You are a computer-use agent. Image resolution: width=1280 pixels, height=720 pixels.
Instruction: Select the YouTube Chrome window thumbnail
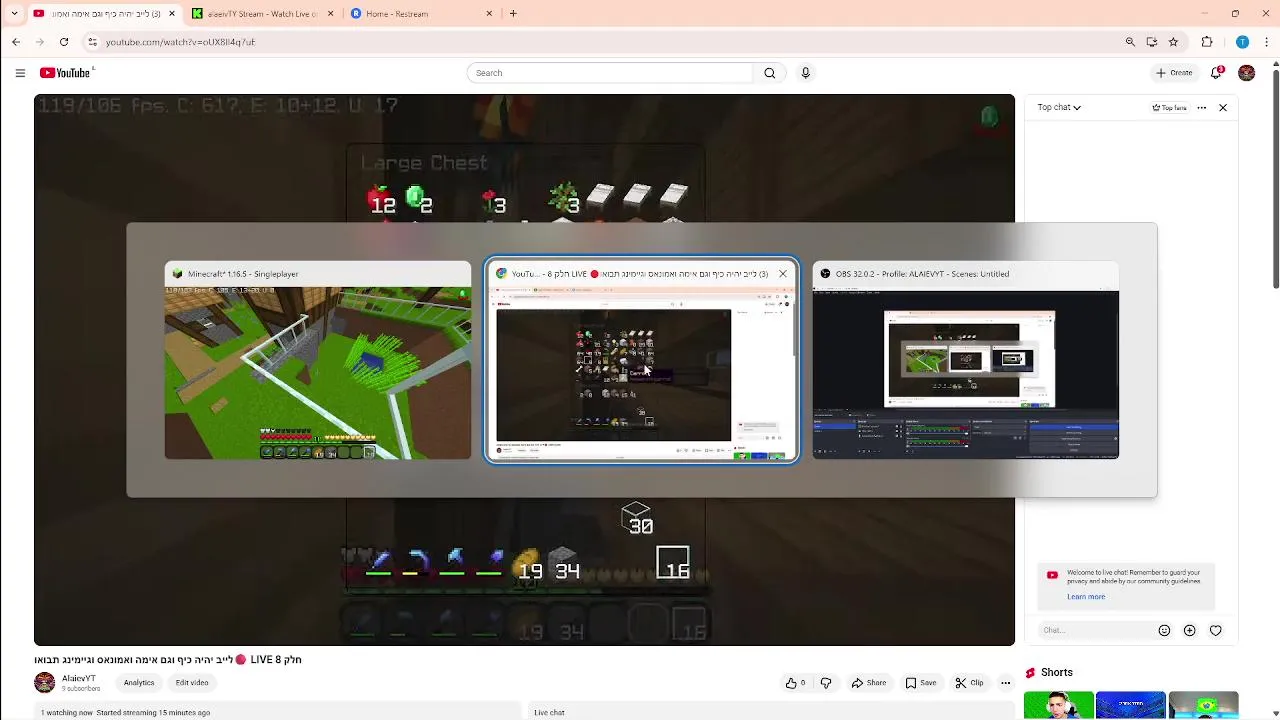point(642,361)
